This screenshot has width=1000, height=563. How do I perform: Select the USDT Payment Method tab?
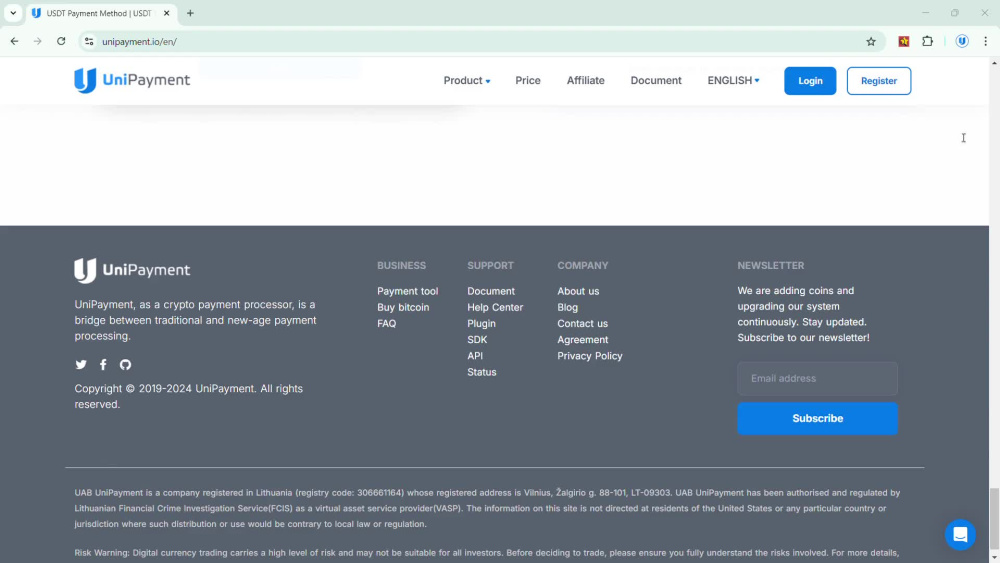(x=101, y=13)
